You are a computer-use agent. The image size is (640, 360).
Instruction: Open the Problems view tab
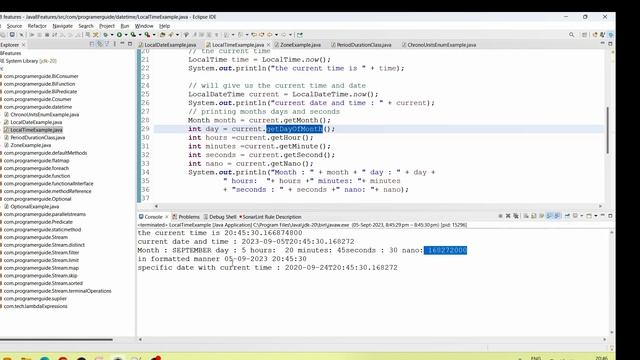point(186,217)
